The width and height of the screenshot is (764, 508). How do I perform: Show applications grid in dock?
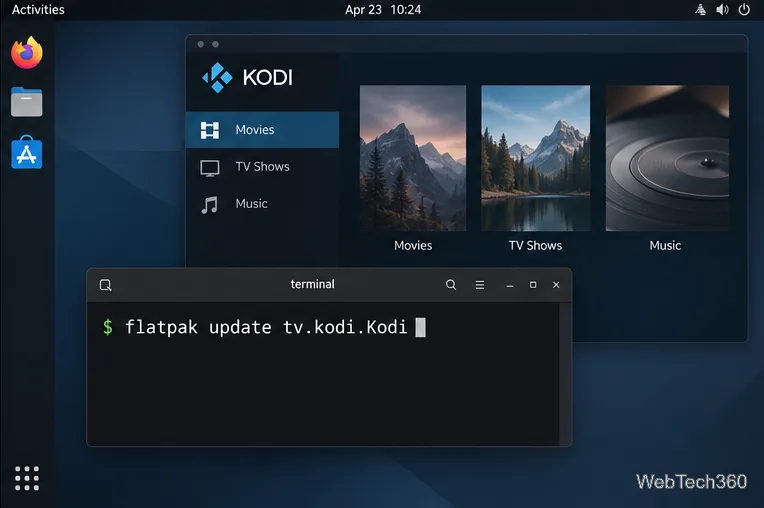(x=27, y=478)
